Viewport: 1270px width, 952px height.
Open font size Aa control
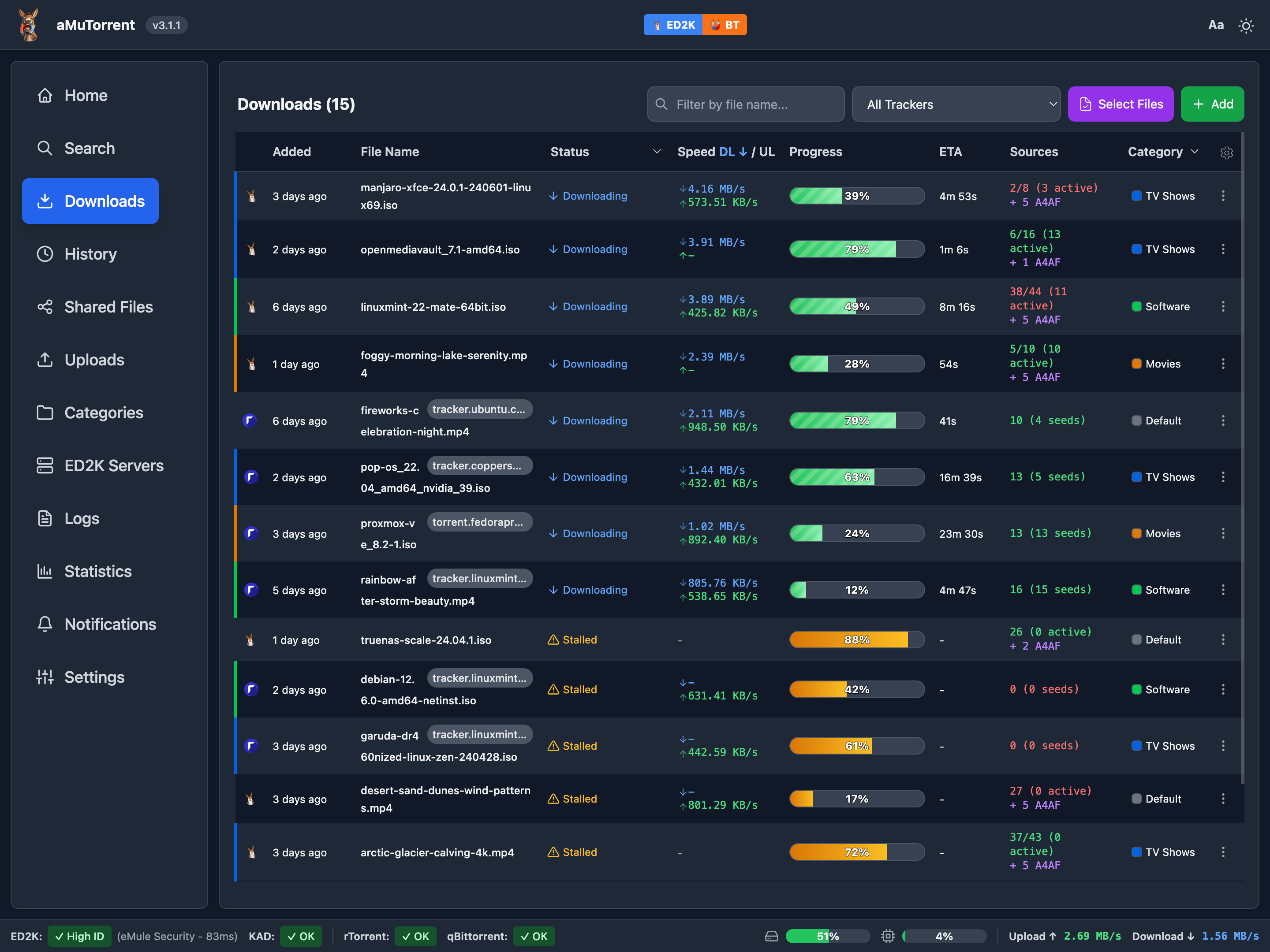(1215, 25)
